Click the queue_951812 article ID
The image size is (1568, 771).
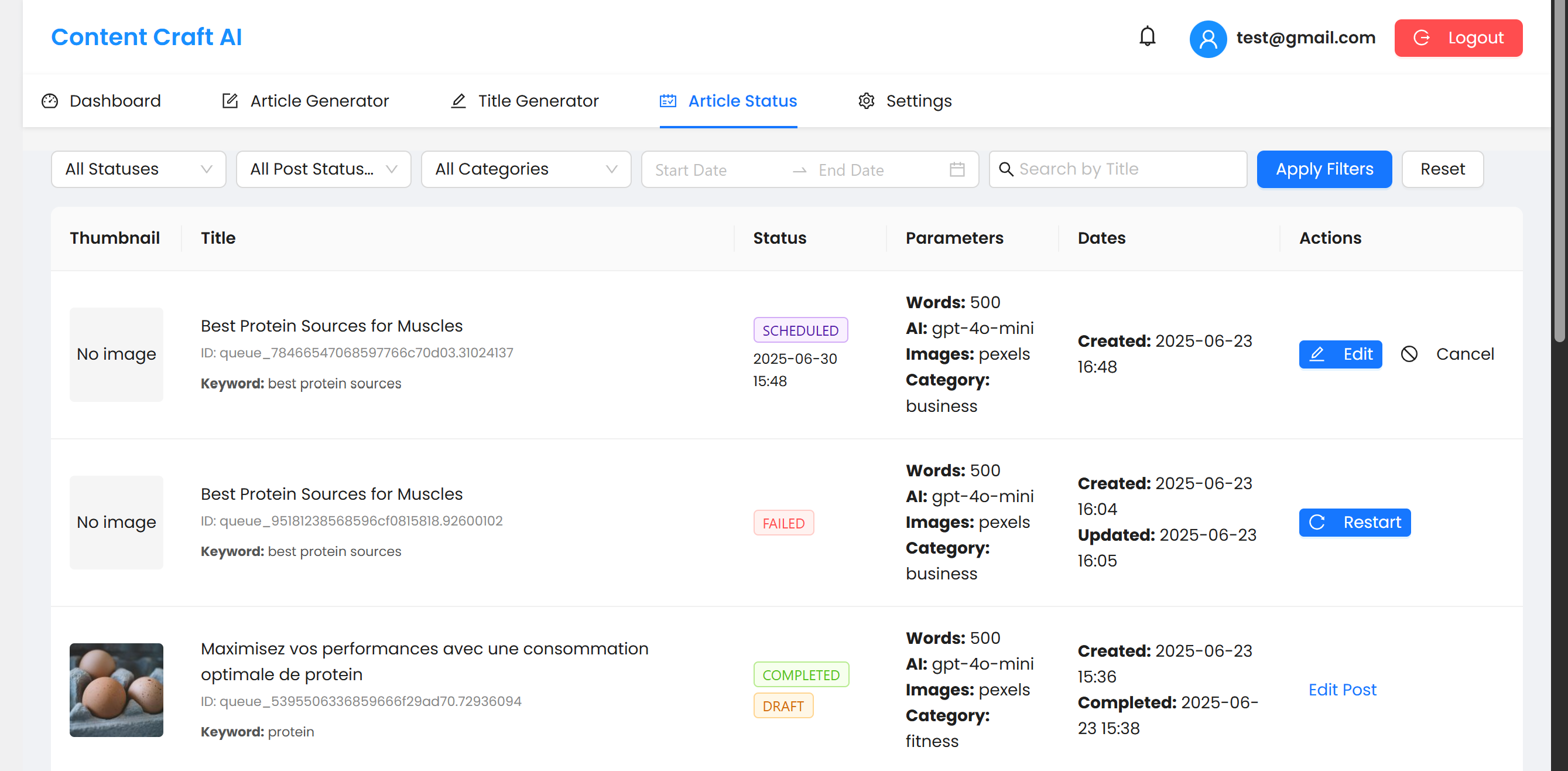click(351, 521)
